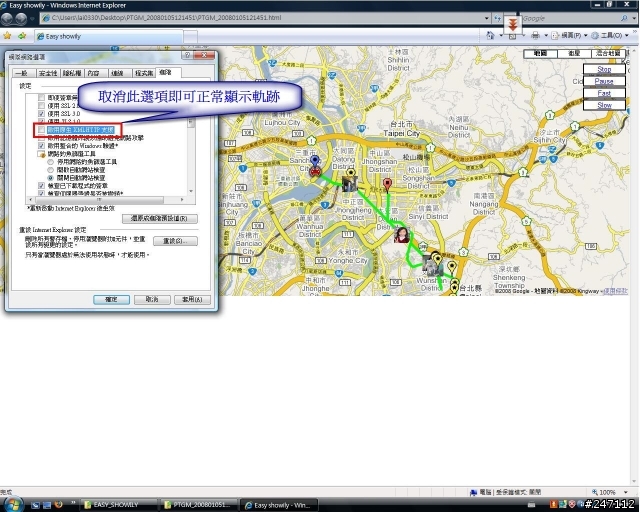Click the Home toolbar icon
Viewport: 640px width, 512px height.
point(490,36)
